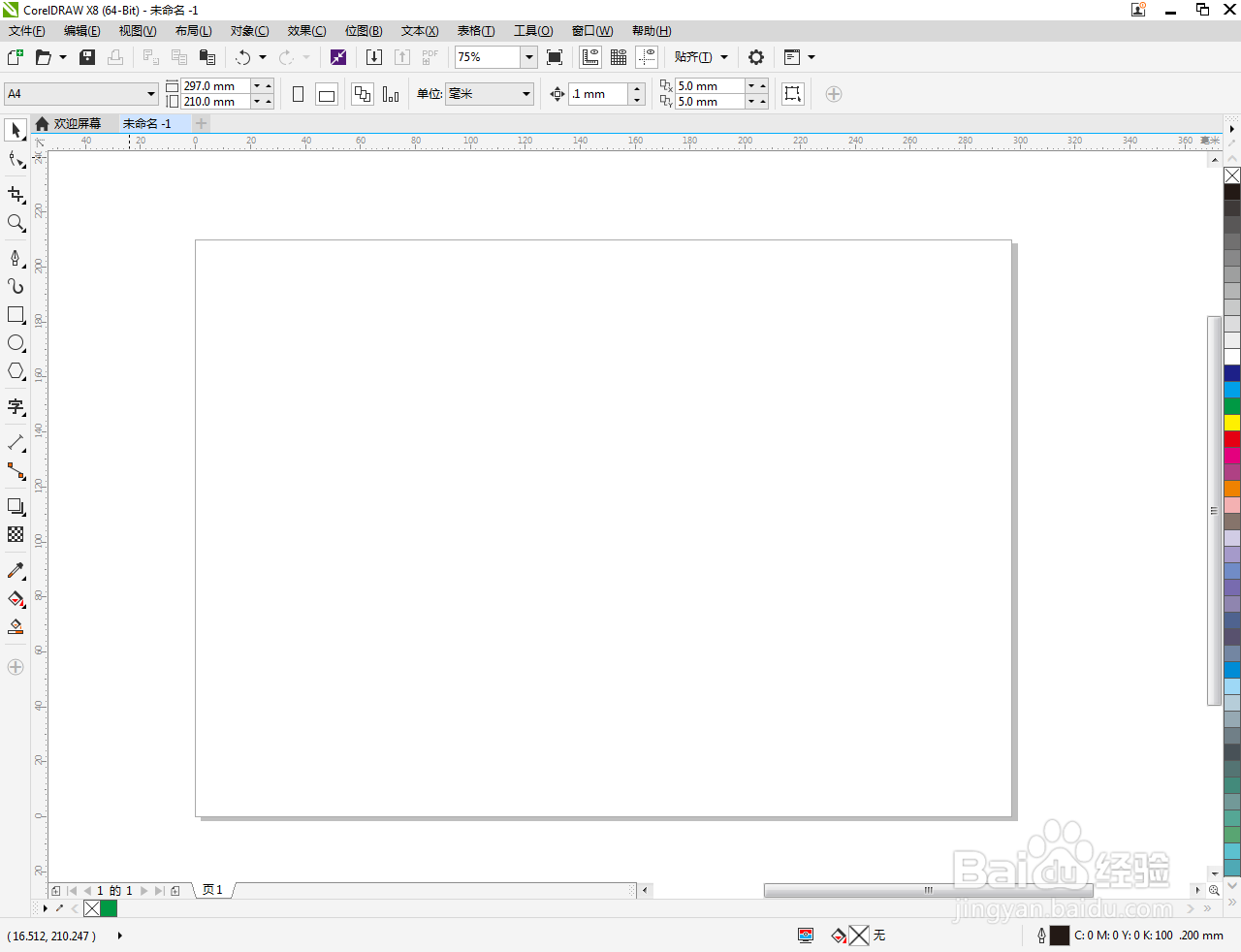Select the Pick tool
The height and width of the screenshot is (952, 1241).
coord(16,130)
